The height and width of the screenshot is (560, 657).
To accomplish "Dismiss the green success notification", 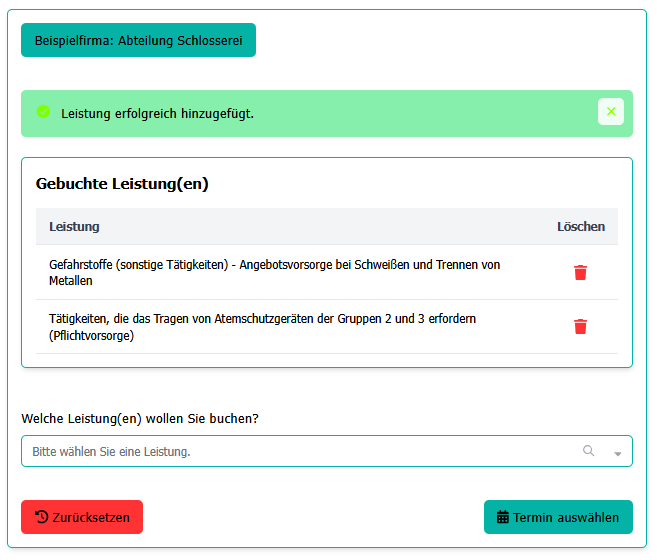I will click(610, 112).
